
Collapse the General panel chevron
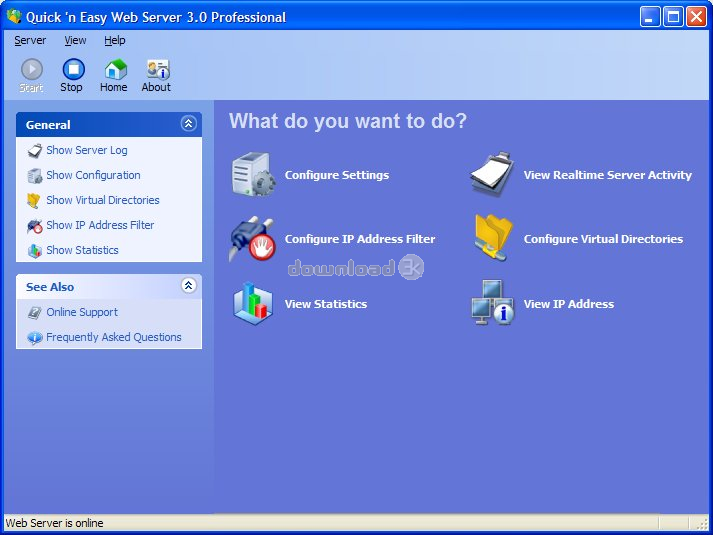coord(188,123)
